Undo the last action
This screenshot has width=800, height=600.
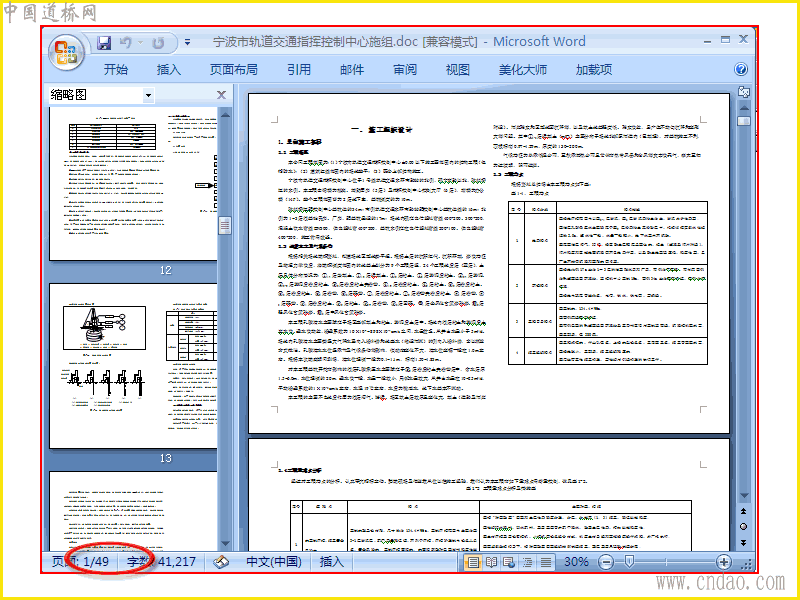(126, 43)
